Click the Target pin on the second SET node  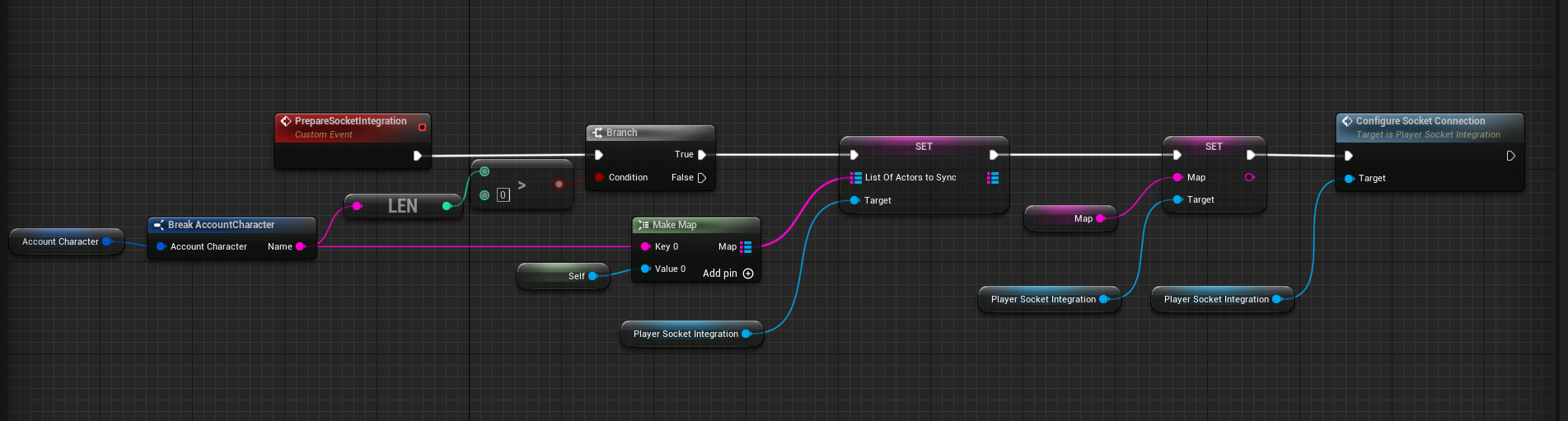click(x=1178, y=199)
